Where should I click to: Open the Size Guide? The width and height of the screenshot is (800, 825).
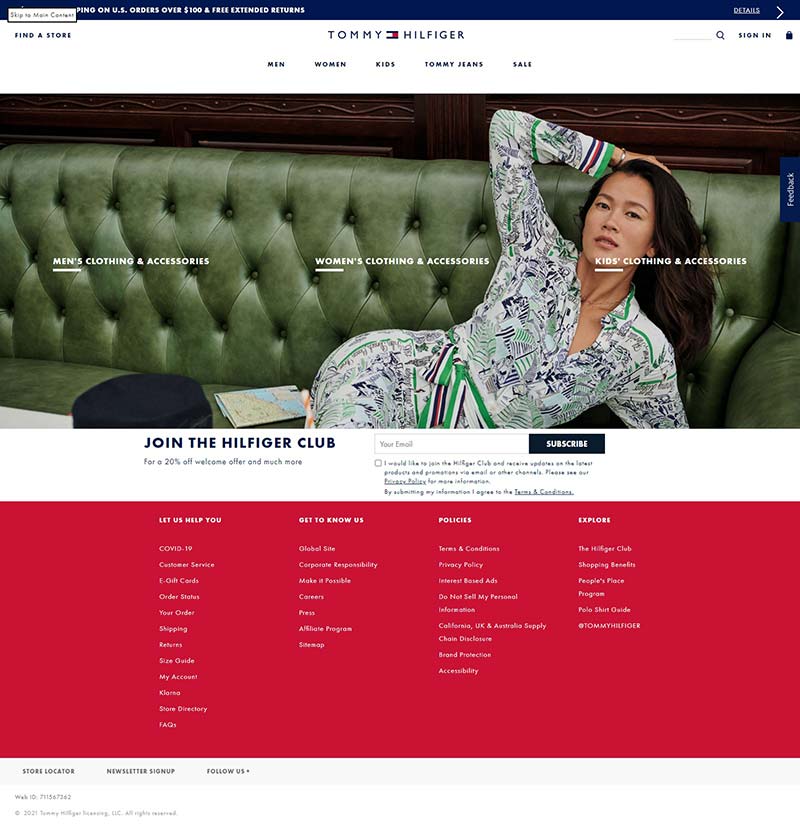(x=176, y=661)
